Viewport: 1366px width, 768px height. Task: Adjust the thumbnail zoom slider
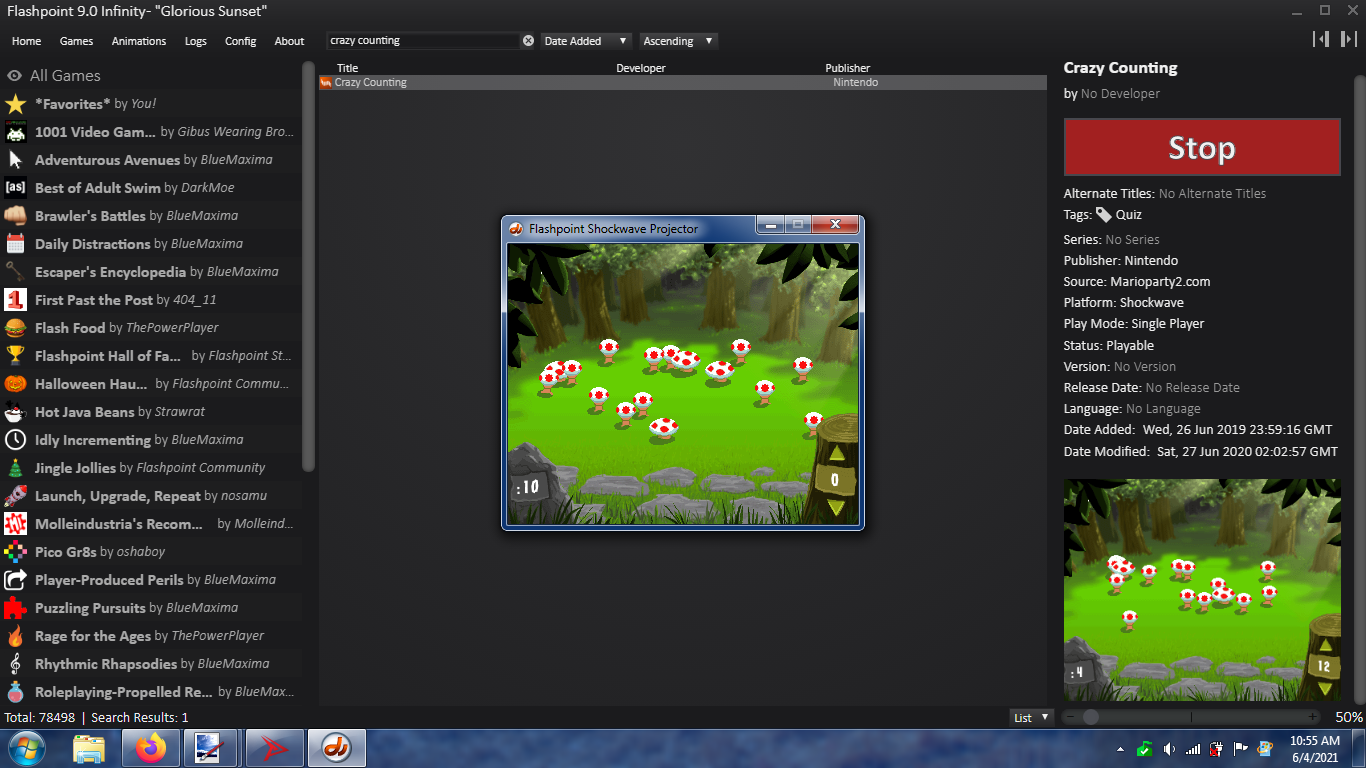pos(1091,717)
